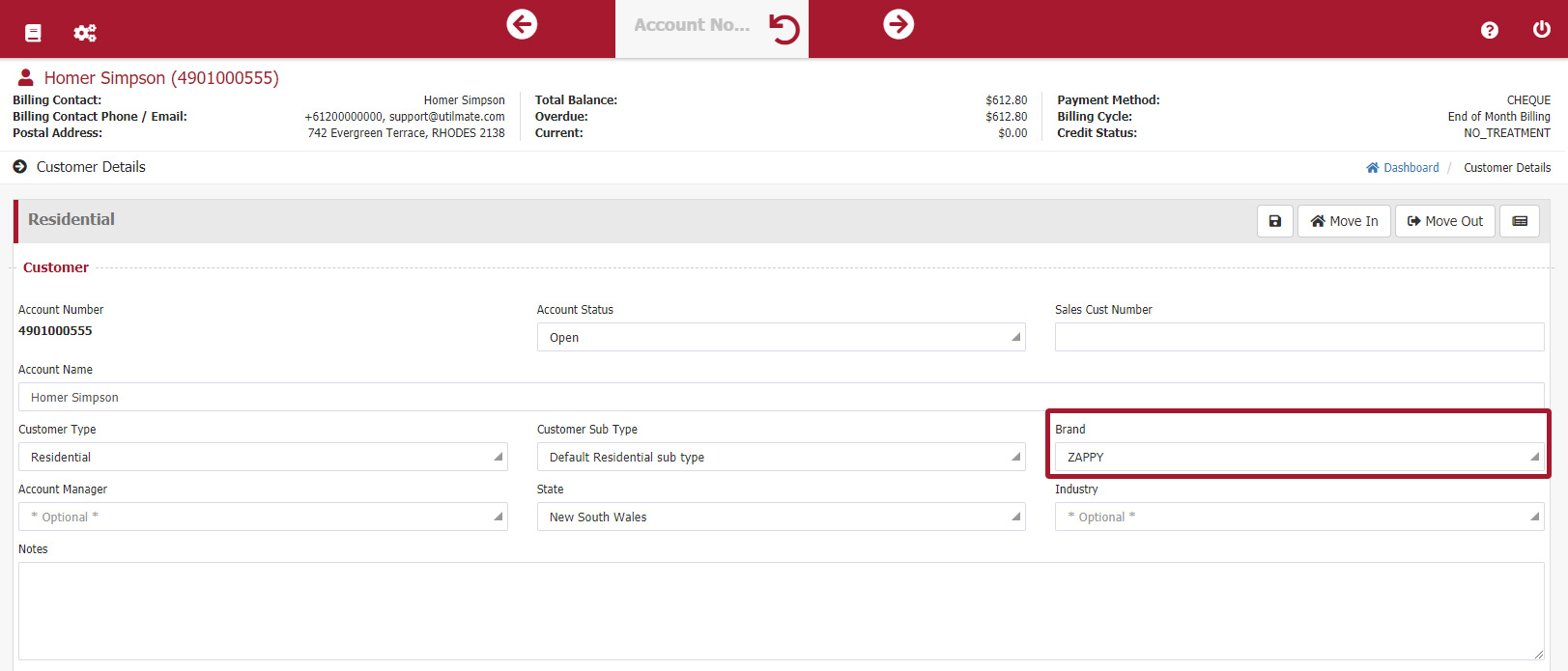Click the Account No search field

692,26
